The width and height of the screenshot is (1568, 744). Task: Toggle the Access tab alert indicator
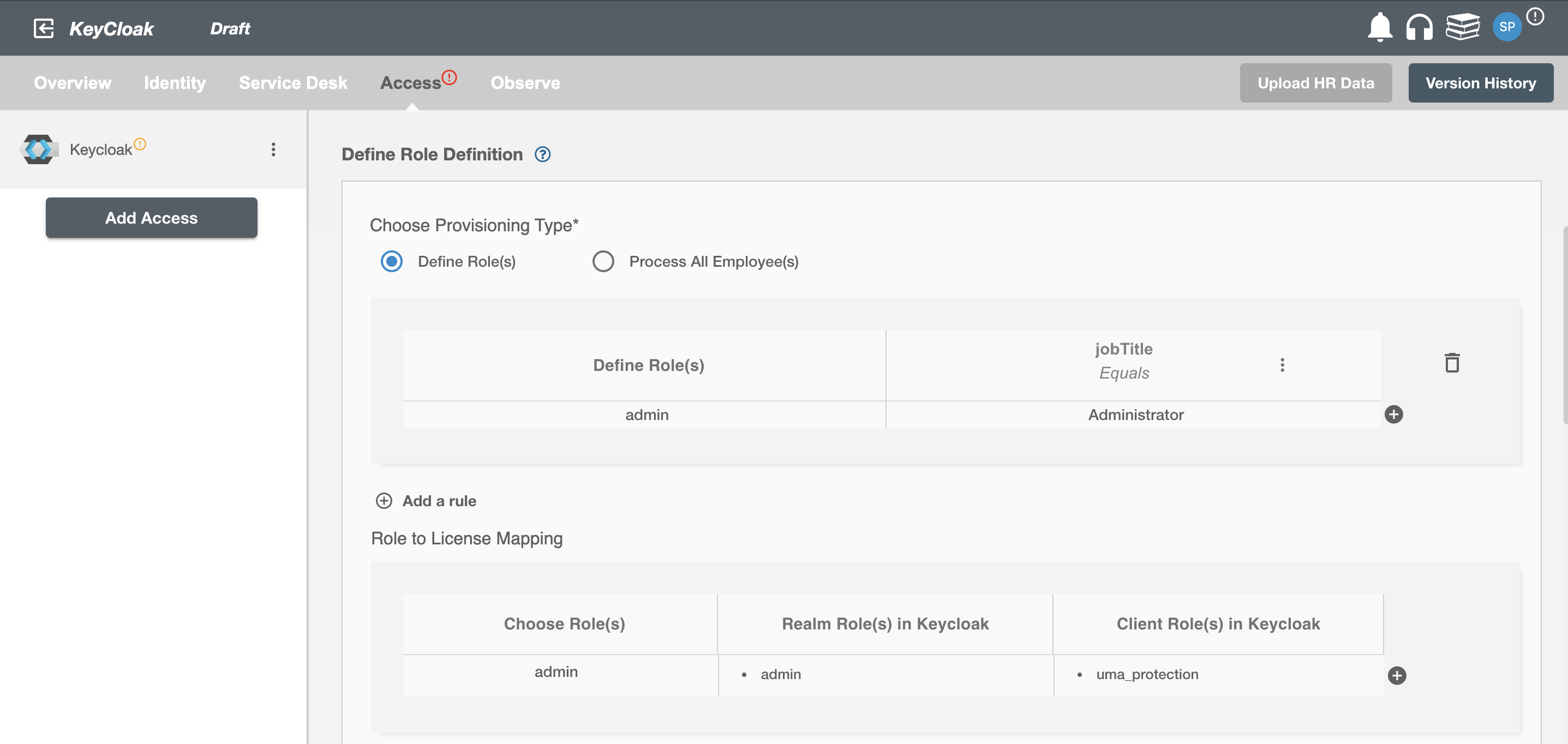(449, 77)
